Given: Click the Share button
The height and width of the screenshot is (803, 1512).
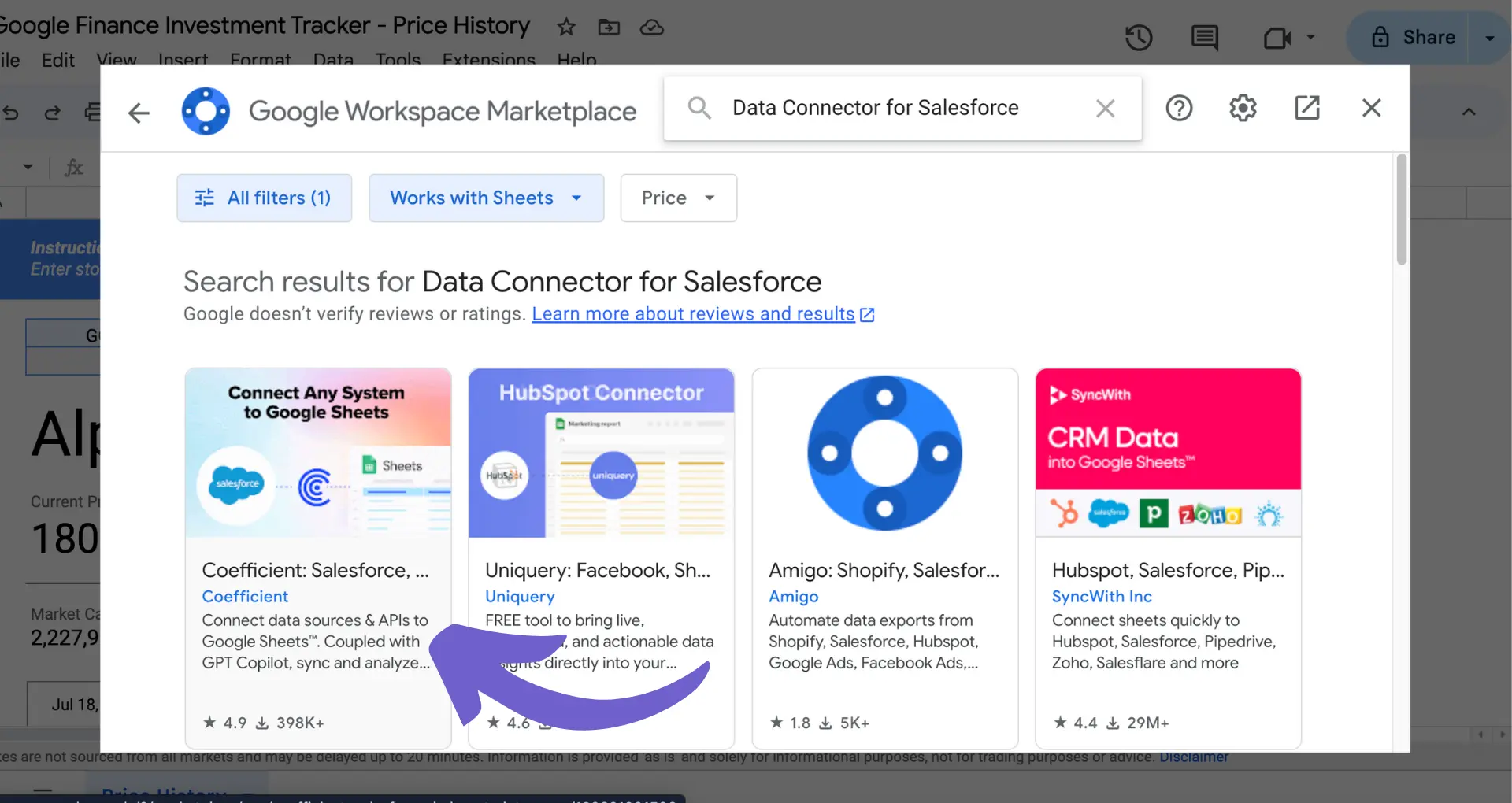Looking at the screenshot, I should (1414, 37).
